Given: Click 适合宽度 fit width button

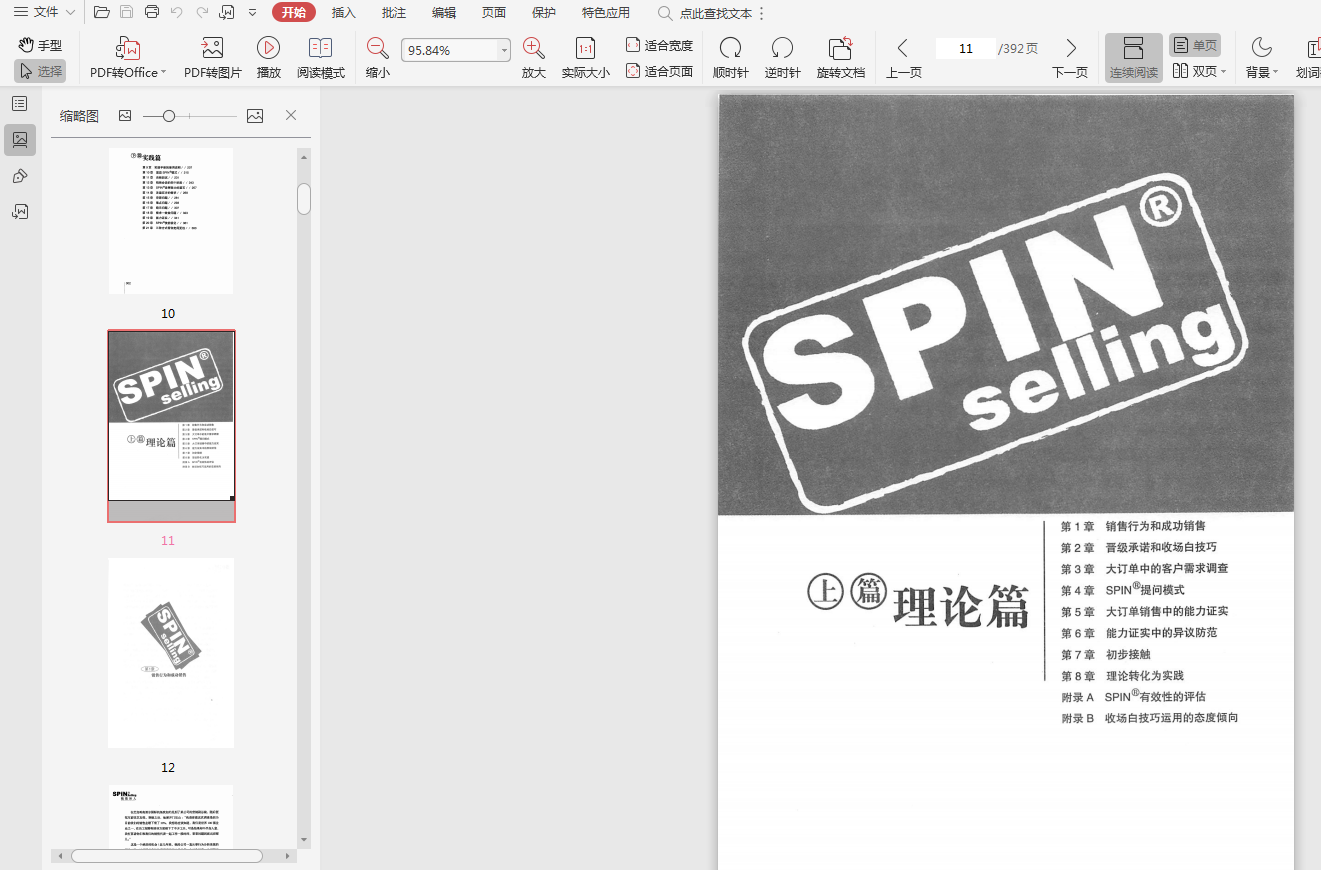Looking at the screenshot, I should tap(659, 45).
